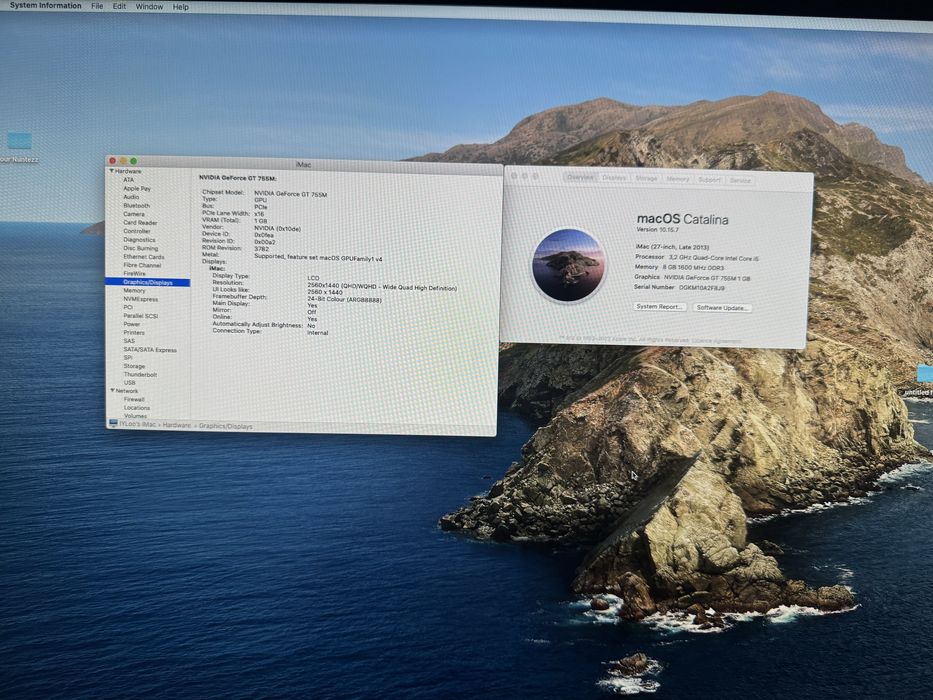
Task: Click the System Report… button
Action: coord(659,307)
